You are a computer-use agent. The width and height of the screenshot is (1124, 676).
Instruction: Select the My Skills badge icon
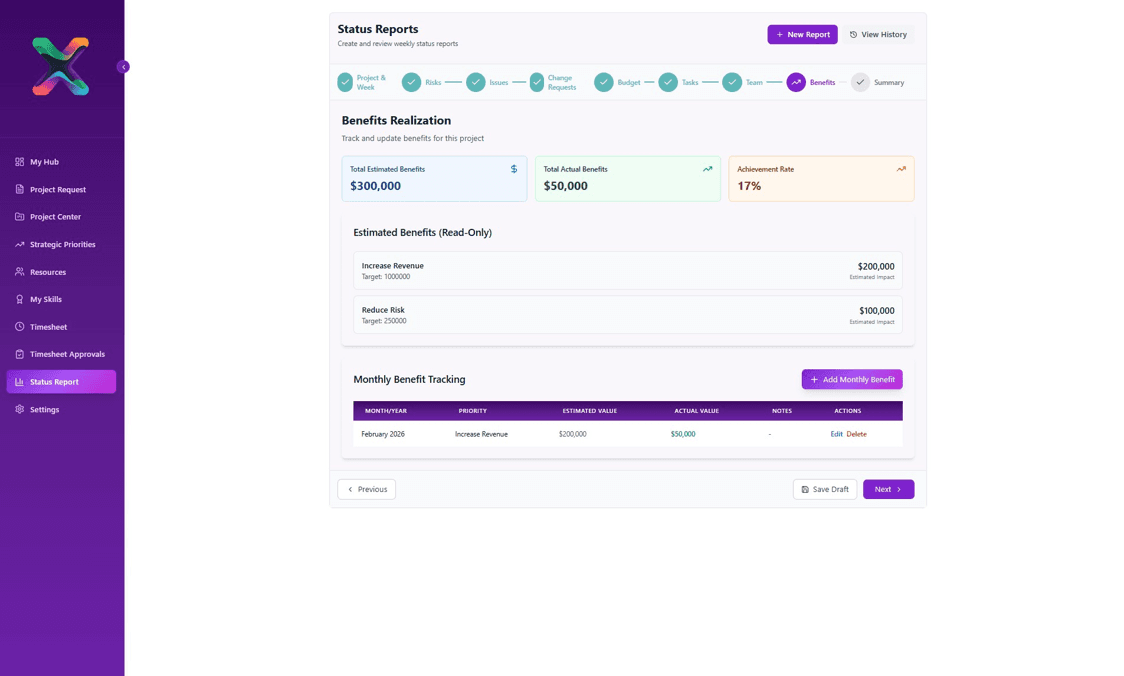[x=19, y=299]
